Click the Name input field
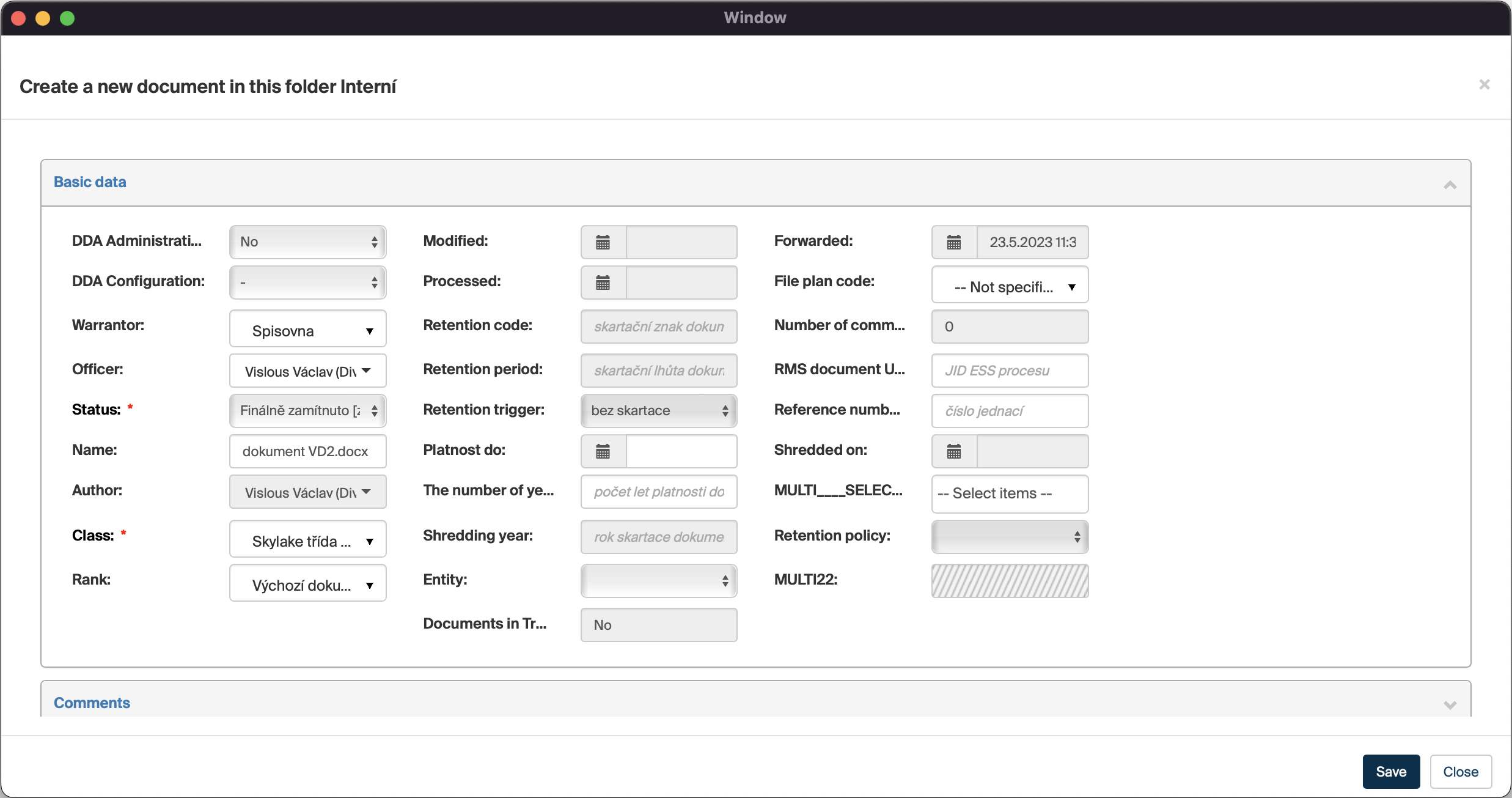 pos(307,451)
